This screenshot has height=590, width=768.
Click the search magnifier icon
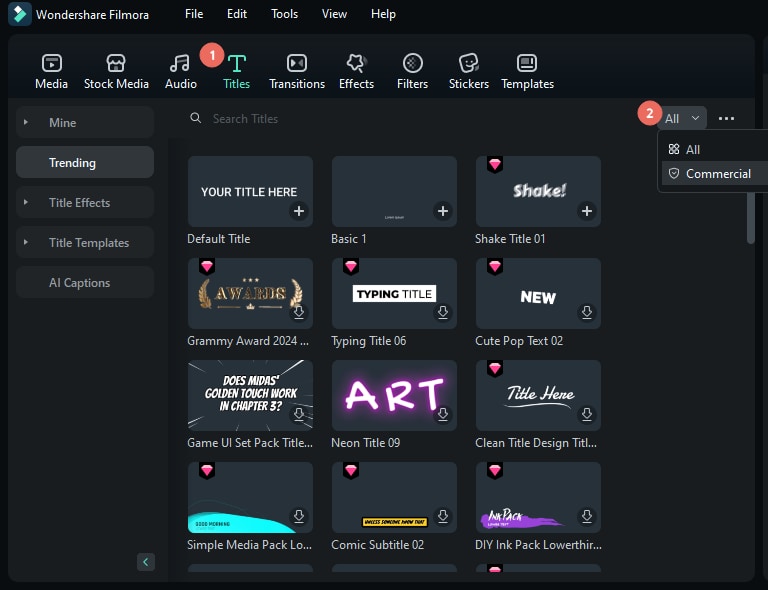click(195, 118)
